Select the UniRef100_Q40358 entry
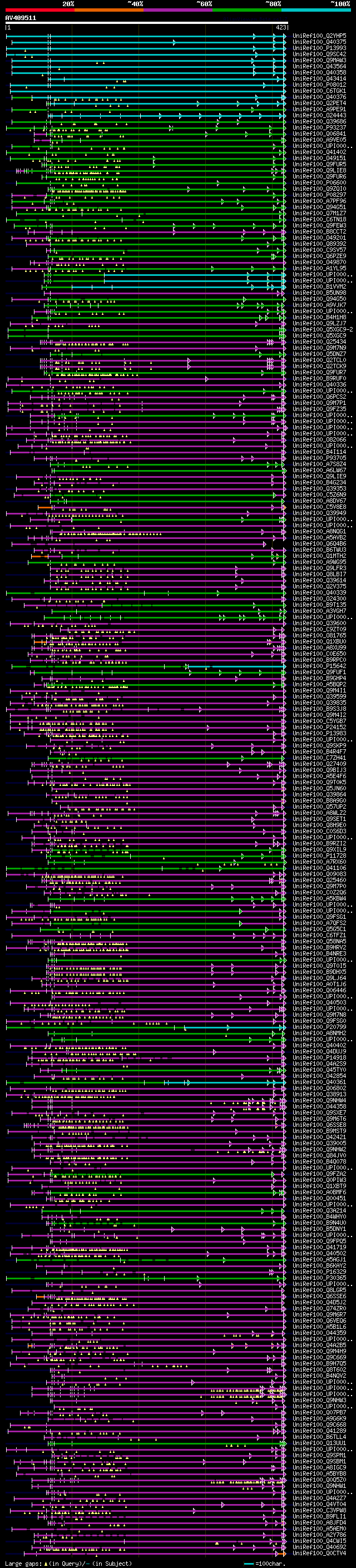This screenshot has height=1568, width=356. click(319, 73)
